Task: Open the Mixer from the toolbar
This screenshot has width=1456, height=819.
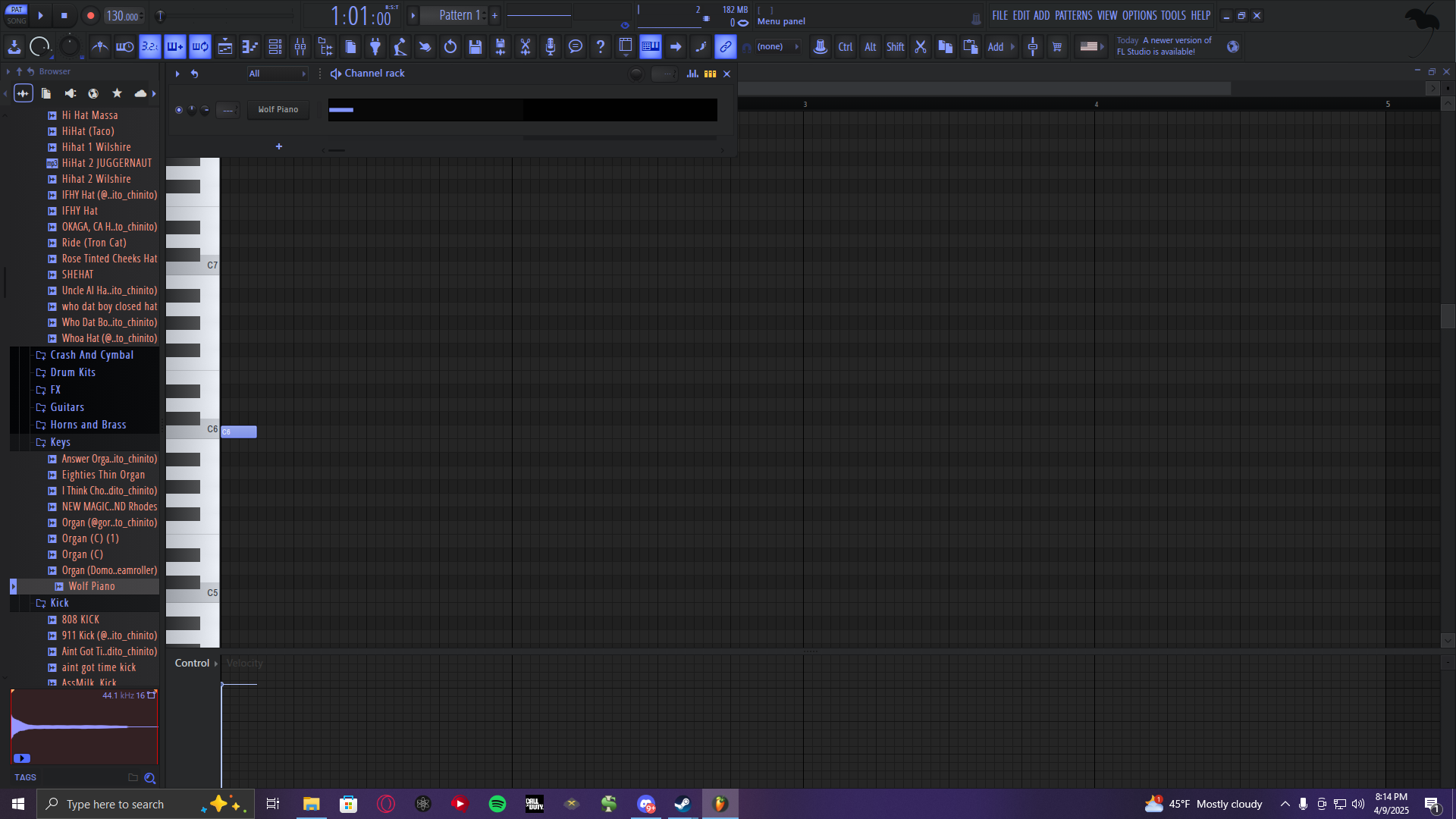Action: 300,47
